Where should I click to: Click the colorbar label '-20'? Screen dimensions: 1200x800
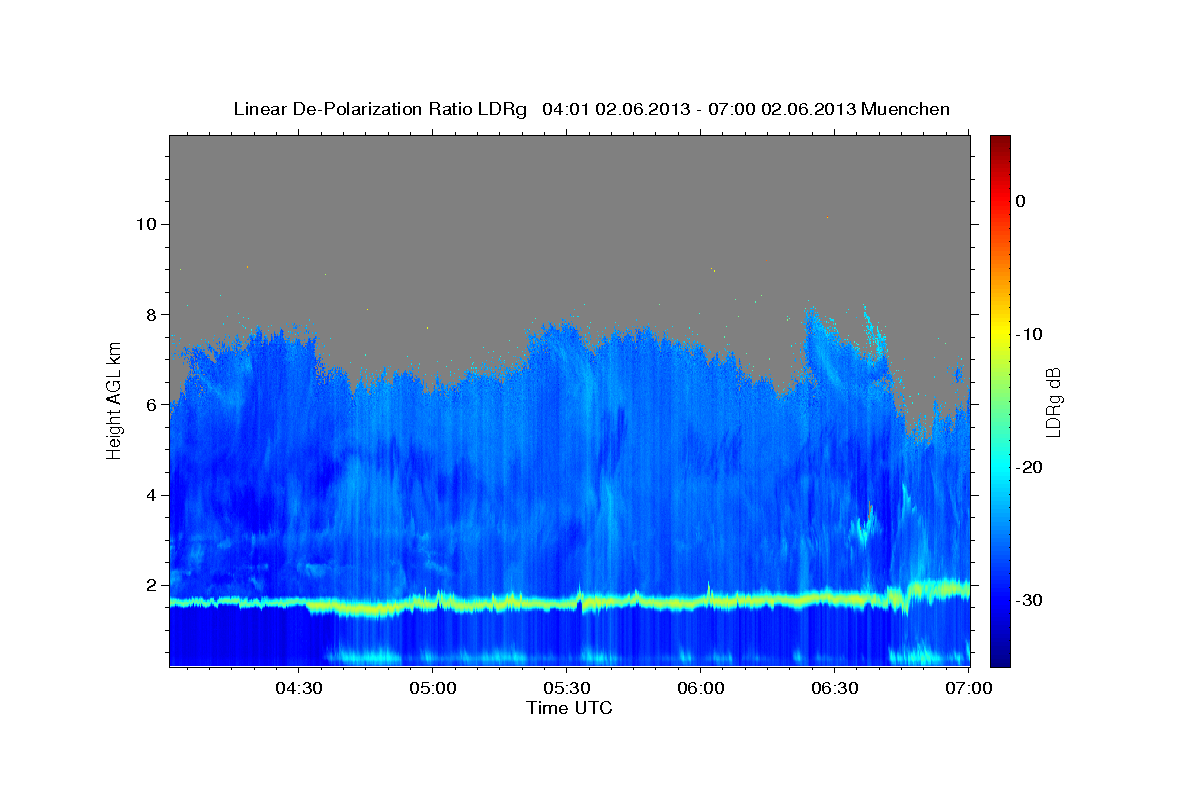point(1029,467)
